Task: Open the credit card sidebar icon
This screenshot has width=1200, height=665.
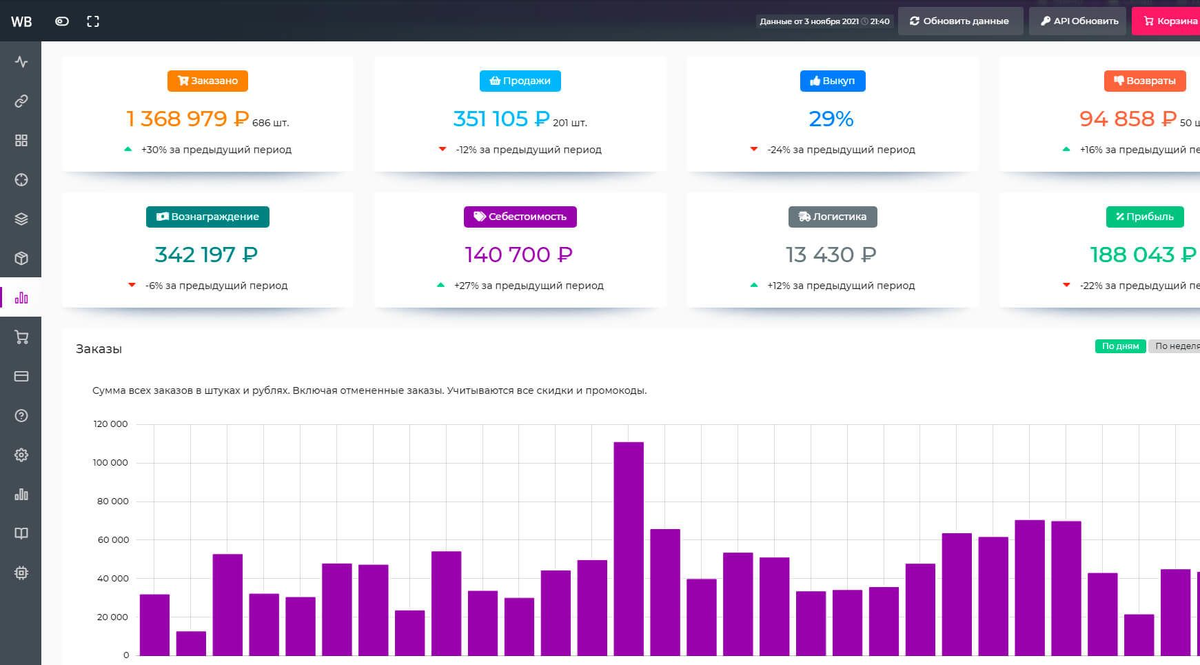Action: tap(21, 376)
